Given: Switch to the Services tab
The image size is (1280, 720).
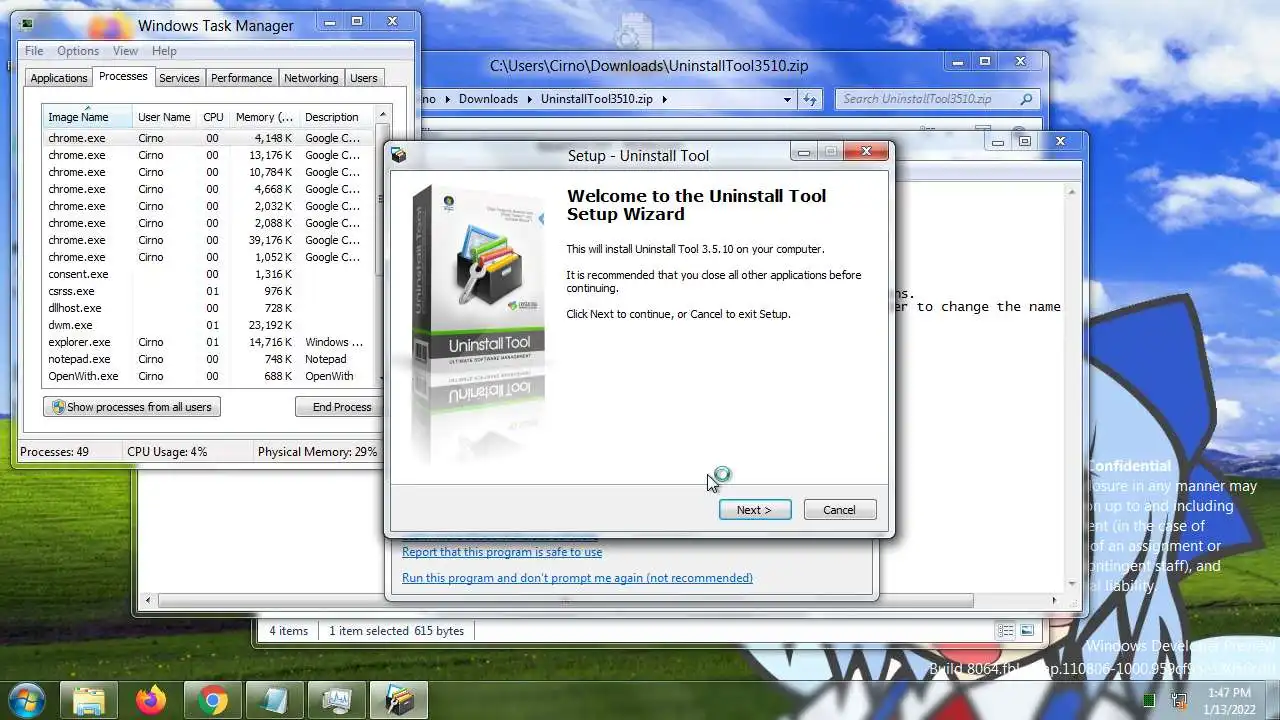Looking at the screenshot, I should click(x=179, y=78).
